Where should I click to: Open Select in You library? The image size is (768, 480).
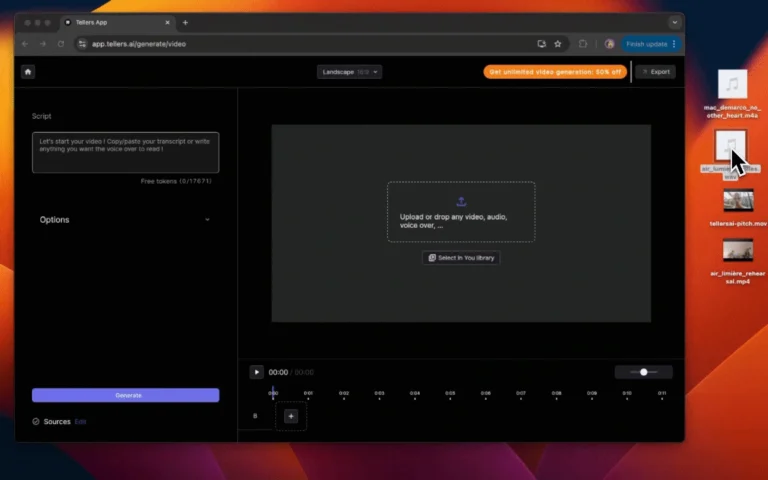click(x=461, y=258)
